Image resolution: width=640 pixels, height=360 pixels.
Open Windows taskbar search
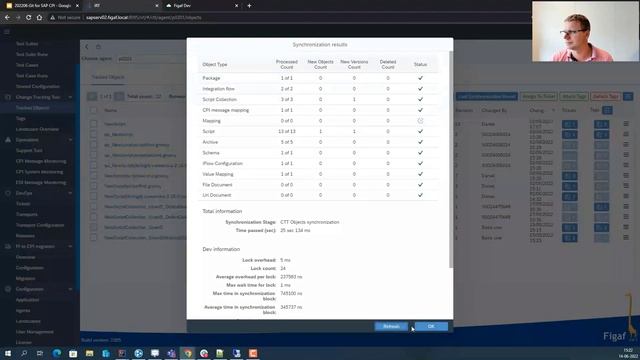[24, 353]
